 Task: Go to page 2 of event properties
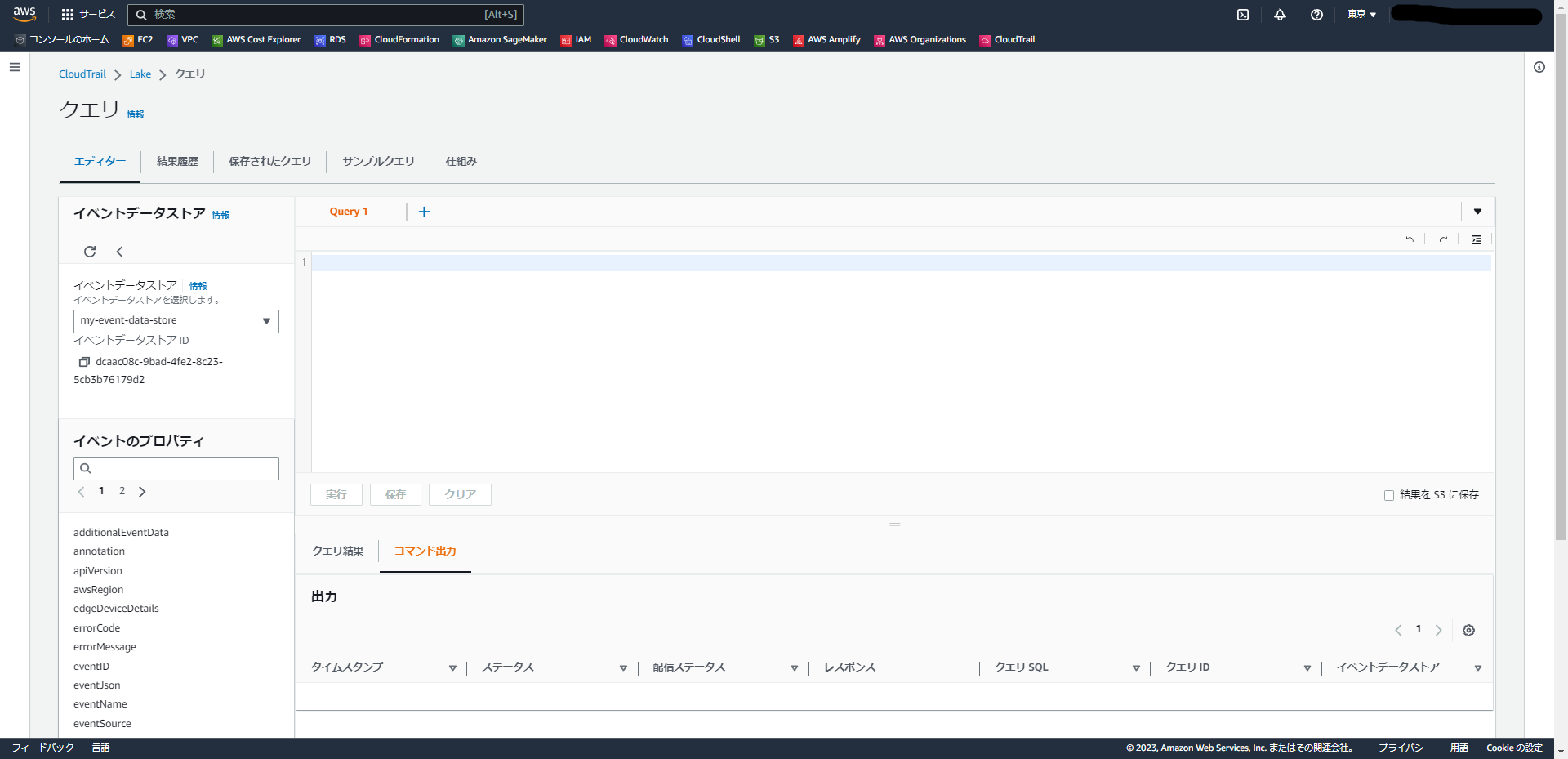[122, 491]
